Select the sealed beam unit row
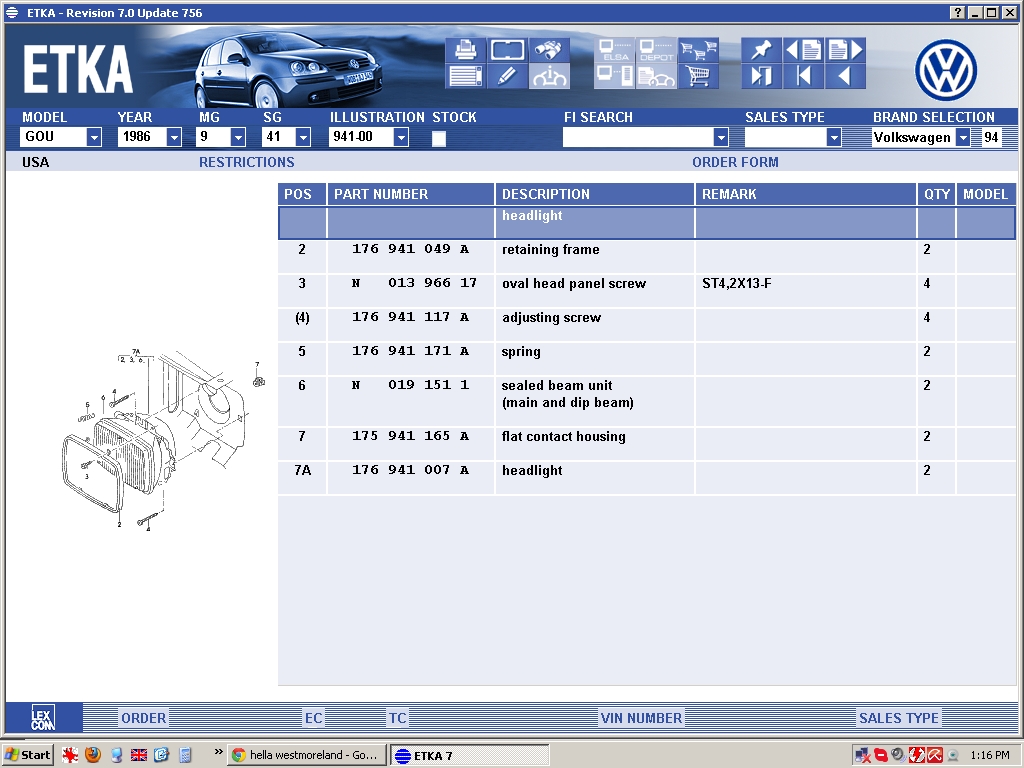 click(557, 394)
